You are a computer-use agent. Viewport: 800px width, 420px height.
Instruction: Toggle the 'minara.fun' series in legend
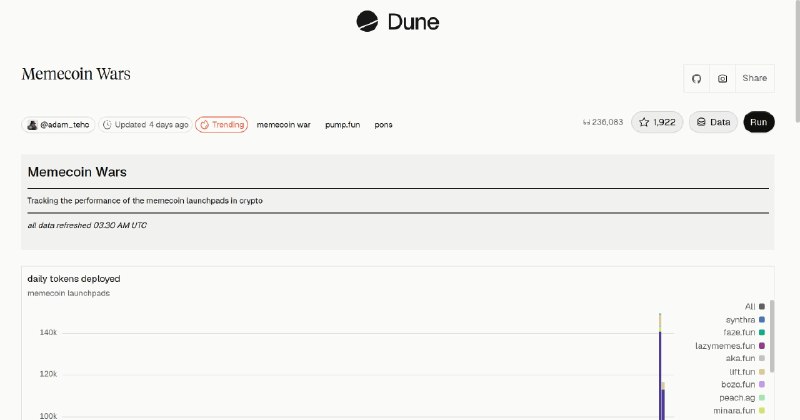[x=739, y=410]
